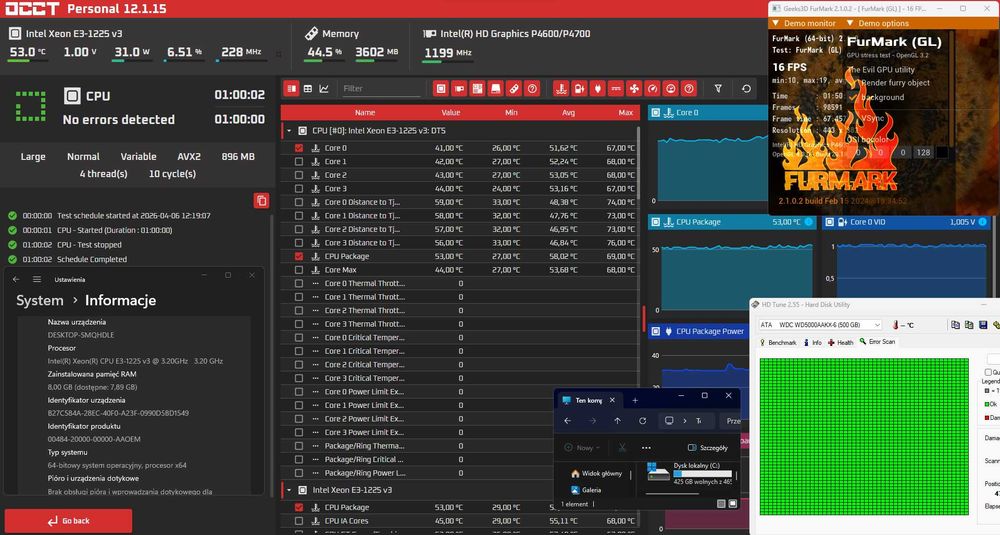Image resolution: width=1000 pixels, height=535 pixels.
Task: Select Widok główny in Explorer sidebar
Action: (596, 474)
